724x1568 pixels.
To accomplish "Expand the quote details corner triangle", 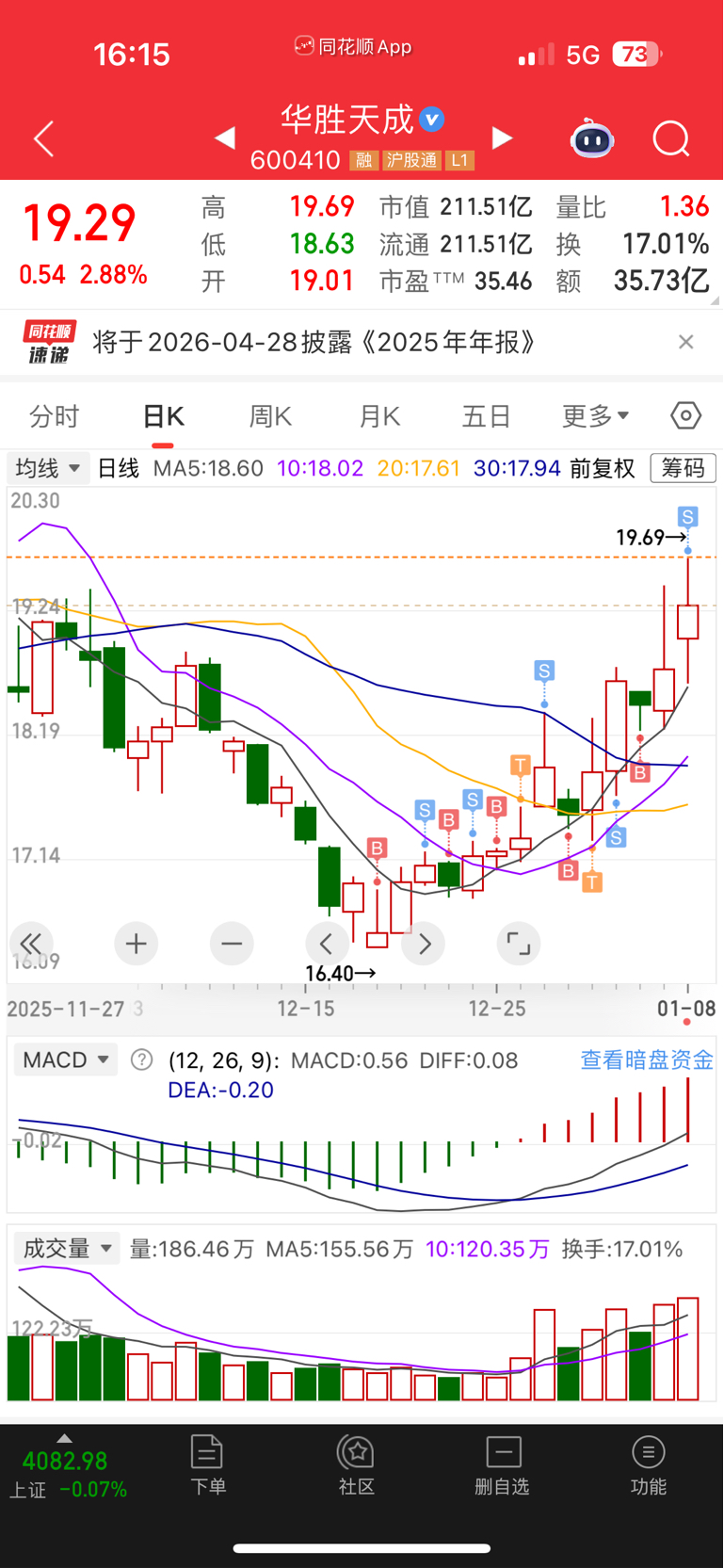I will coord(715,300).
